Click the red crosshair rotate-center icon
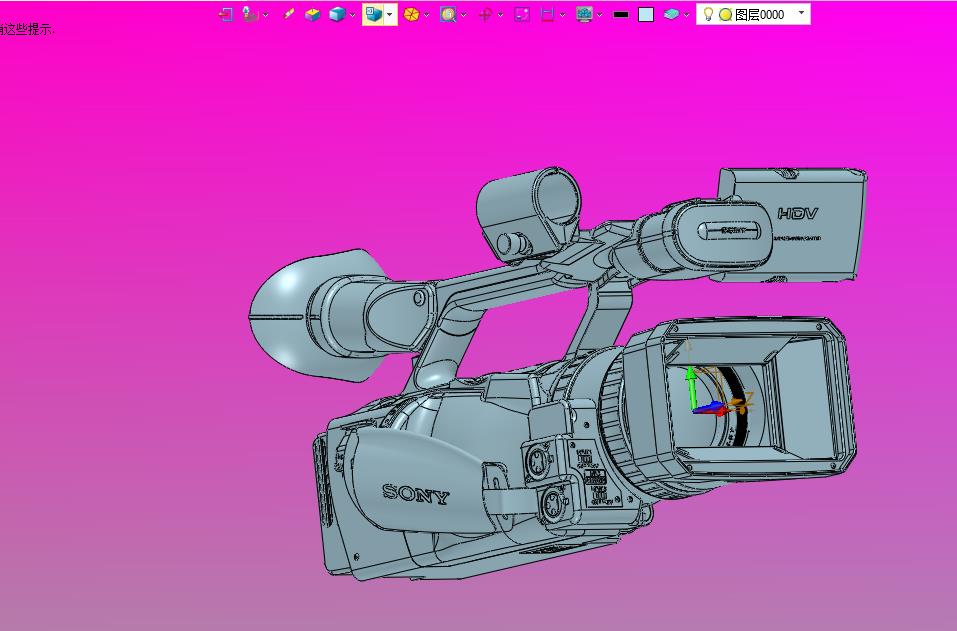Screen dimensions: 957x631 pyautogui.click(x=485, y=14)
